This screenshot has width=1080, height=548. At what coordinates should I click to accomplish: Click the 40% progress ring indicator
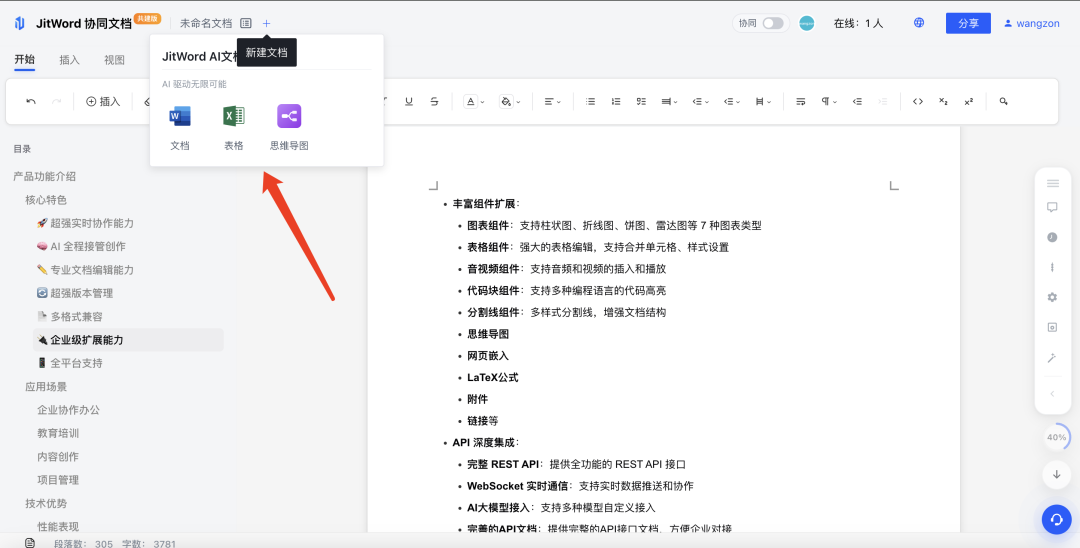(x=1057, y=437)
